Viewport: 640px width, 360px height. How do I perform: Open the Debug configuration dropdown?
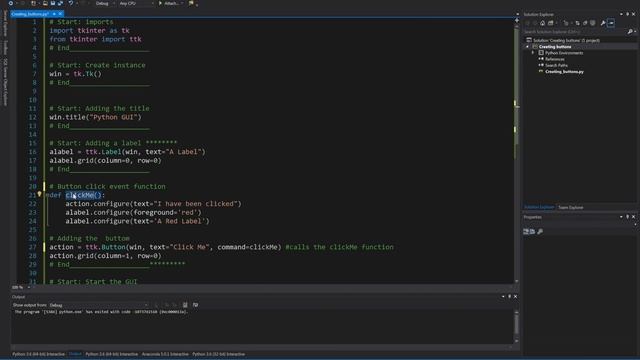click(x=104, y=3)
